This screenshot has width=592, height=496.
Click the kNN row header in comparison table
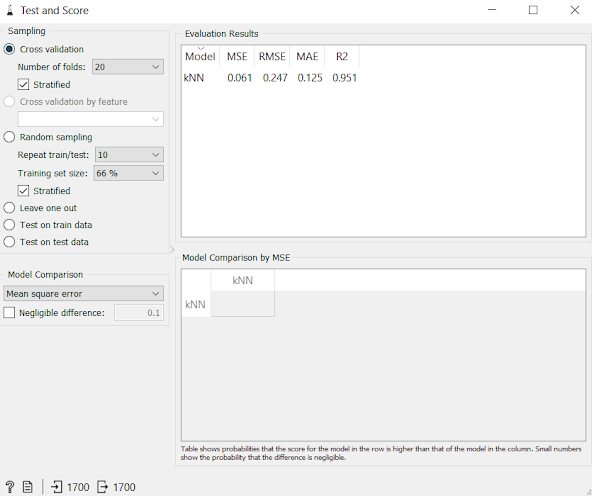pos(196,304)
